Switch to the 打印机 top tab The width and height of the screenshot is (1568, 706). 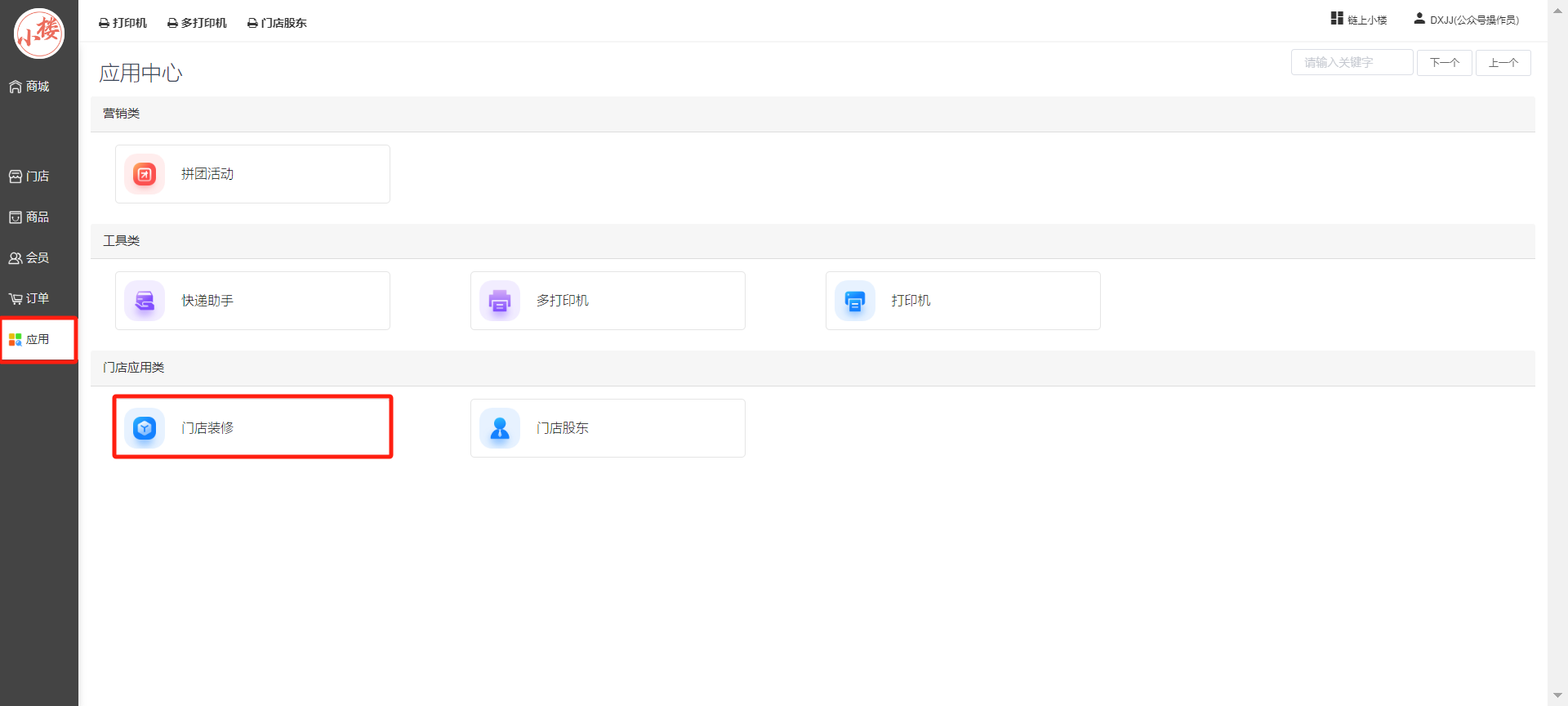point(123,23)
